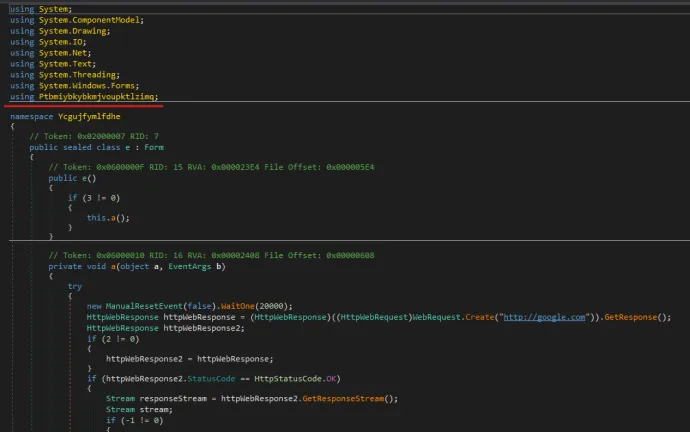
Task: Click System.IO in using directives
Action: click(x=60, y=42)
